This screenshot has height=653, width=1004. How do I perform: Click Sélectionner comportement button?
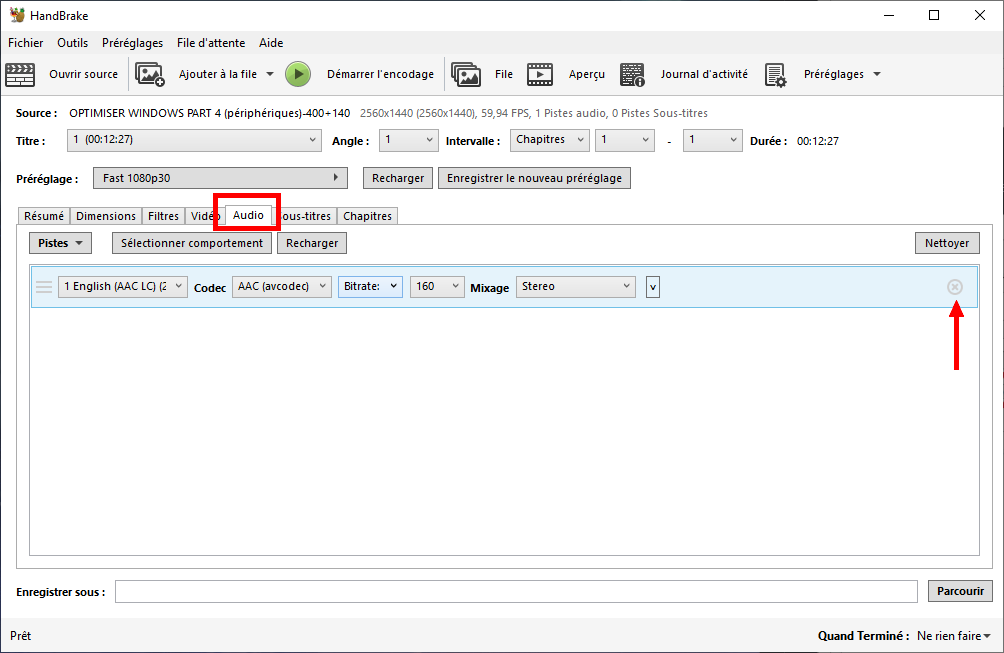click(x=191, y=243)
